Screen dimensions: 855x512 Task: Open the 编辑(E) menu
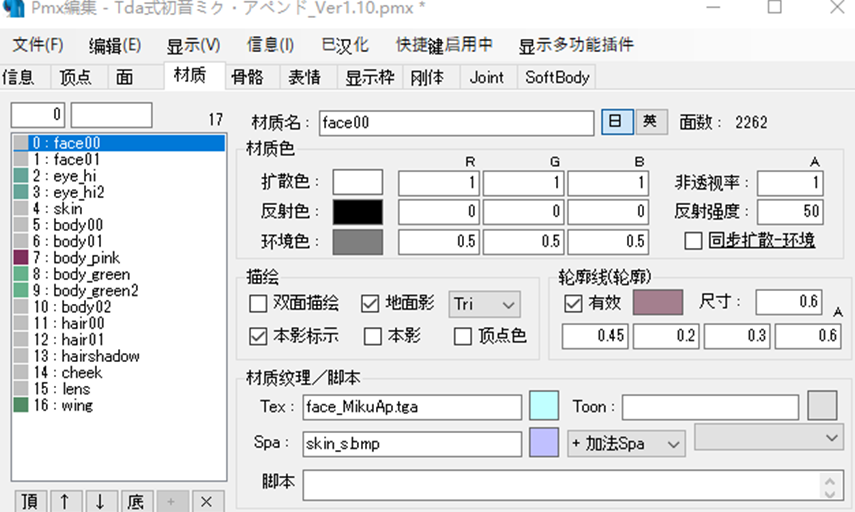[115, 45]
